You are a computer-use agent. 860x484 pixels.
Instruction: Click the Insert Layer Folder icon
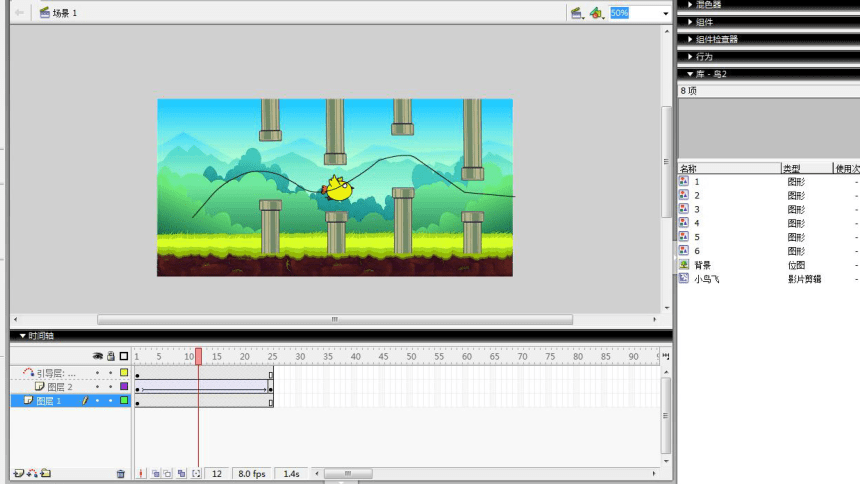(46, 473)
